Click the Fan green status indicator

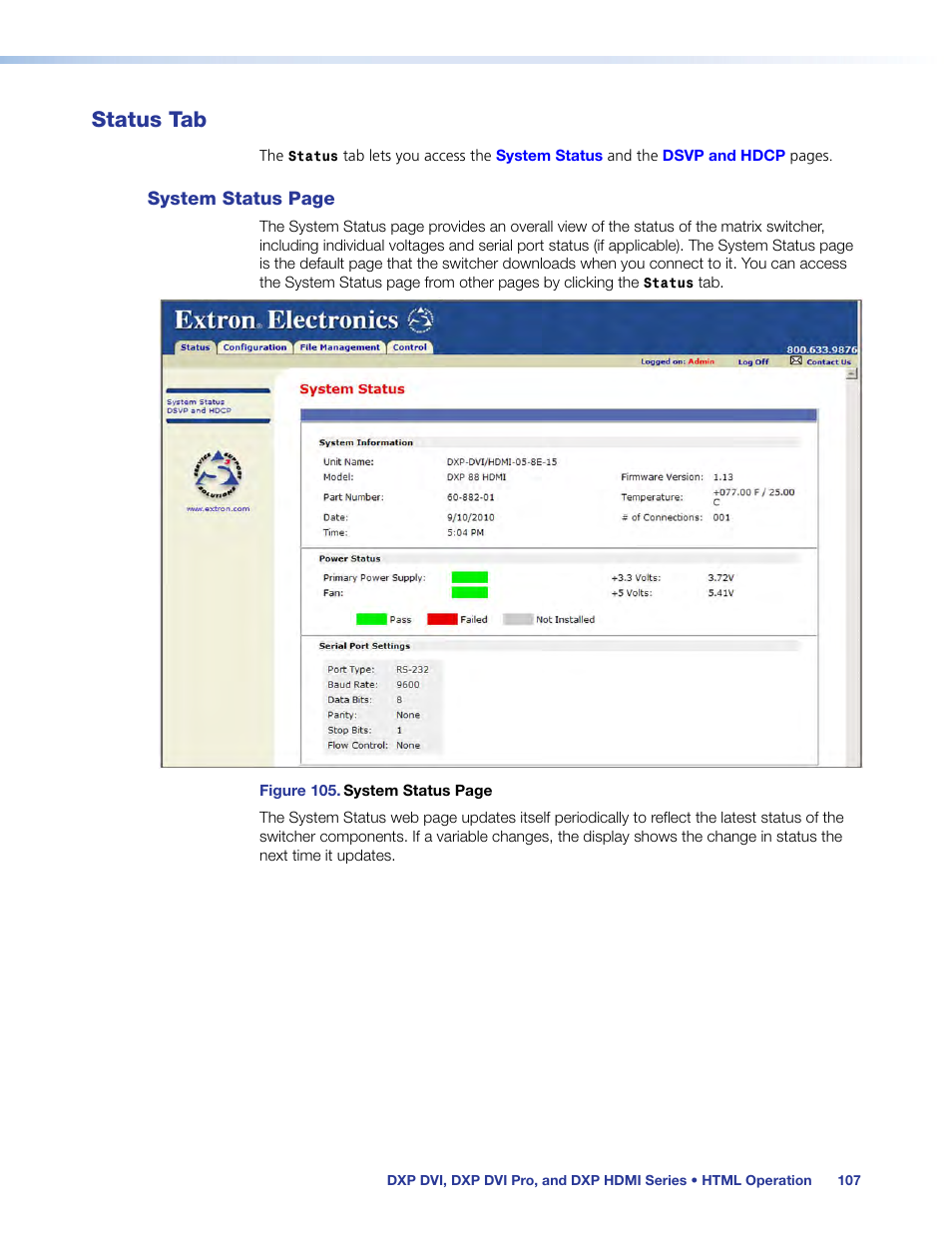[470, 593]
